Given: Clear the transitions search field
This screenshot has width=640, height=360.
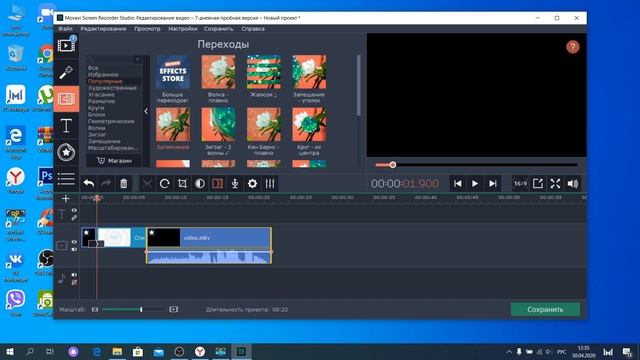Looking at the screenshot, I should click(x=138, y=60).
